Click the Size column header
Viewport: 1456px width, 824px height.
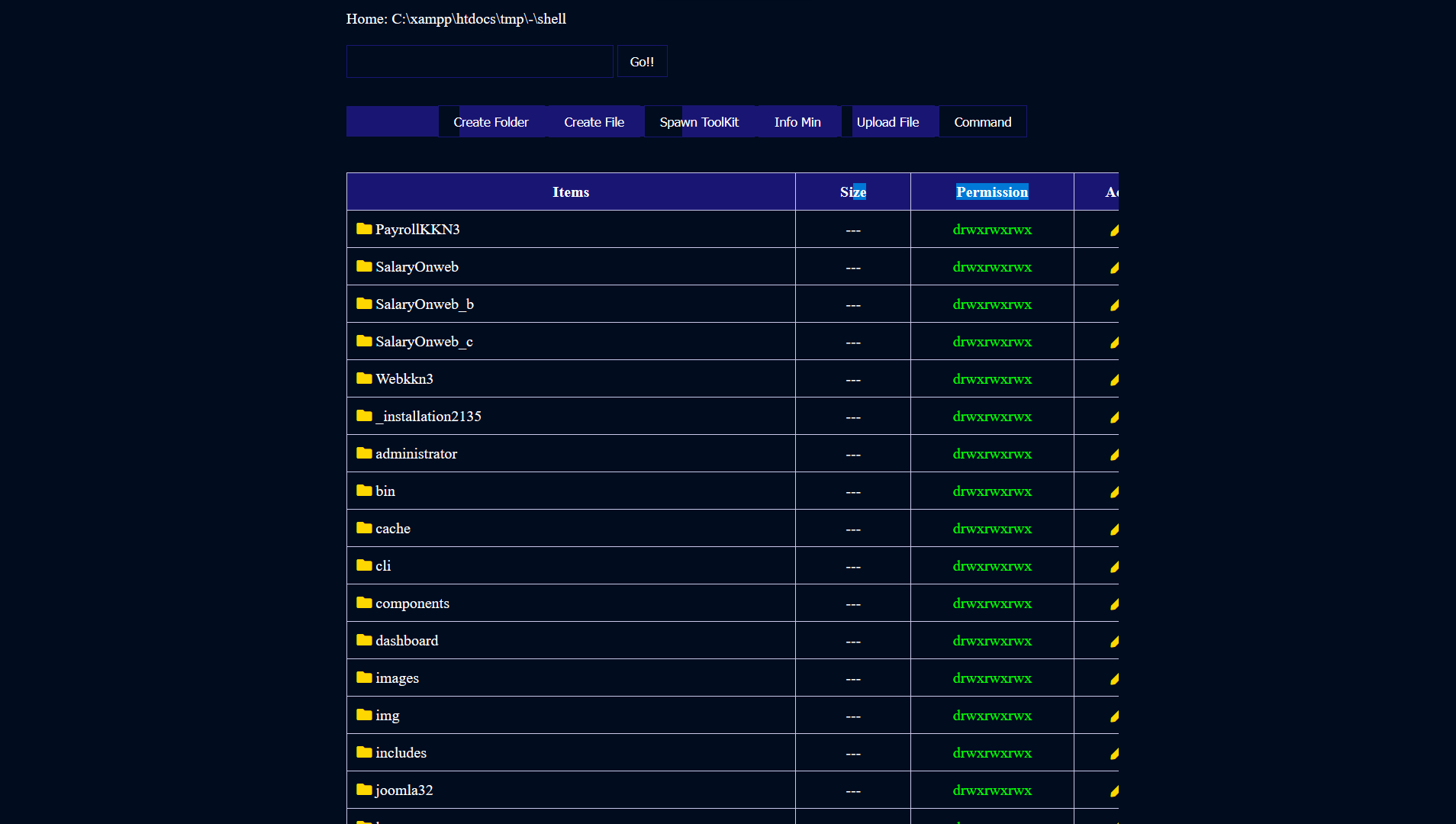click(853, 192)
